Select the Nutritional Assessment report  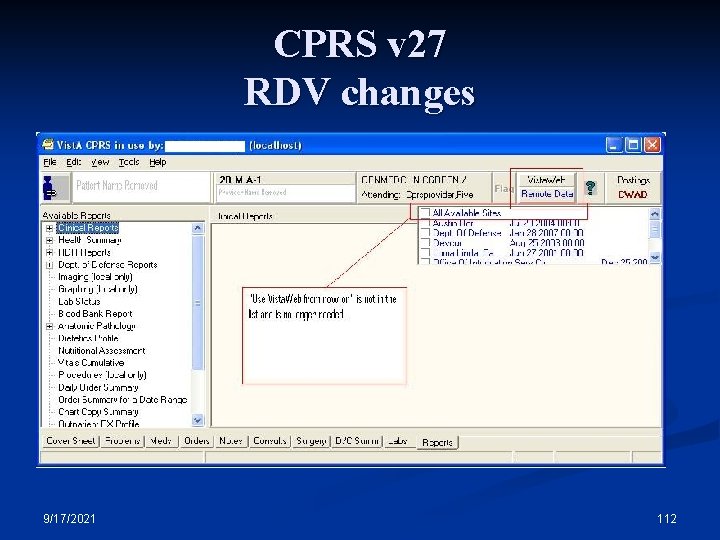coord(101,351)
